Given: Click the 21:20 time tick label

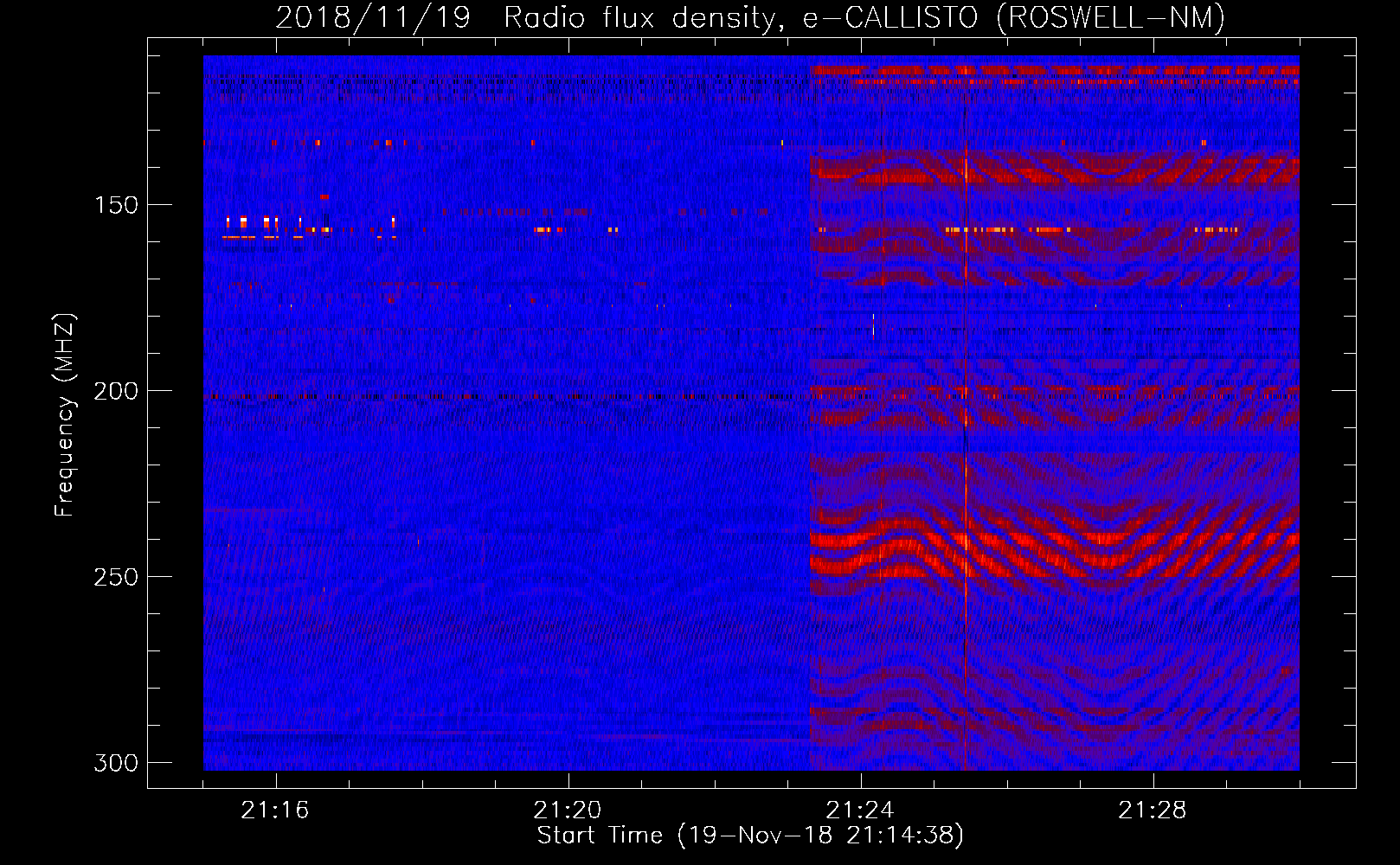Looking at the screenshot, I should point(568,811).
